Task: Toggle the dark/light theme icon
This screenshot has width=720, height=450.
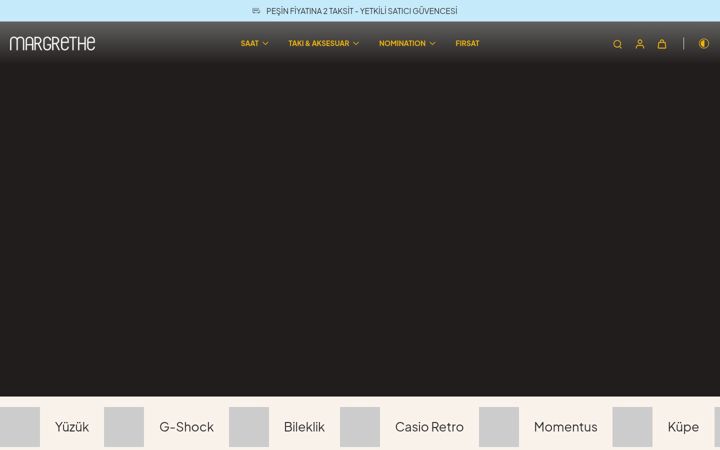Action: [x=703, y=44]
